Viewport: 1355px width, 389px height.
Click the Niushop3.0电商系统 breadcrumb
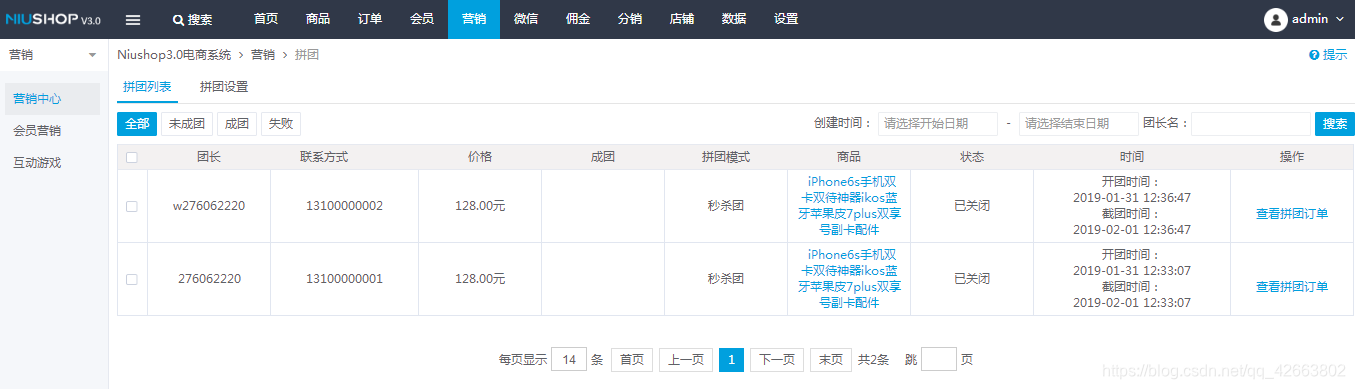coord(174,55)
